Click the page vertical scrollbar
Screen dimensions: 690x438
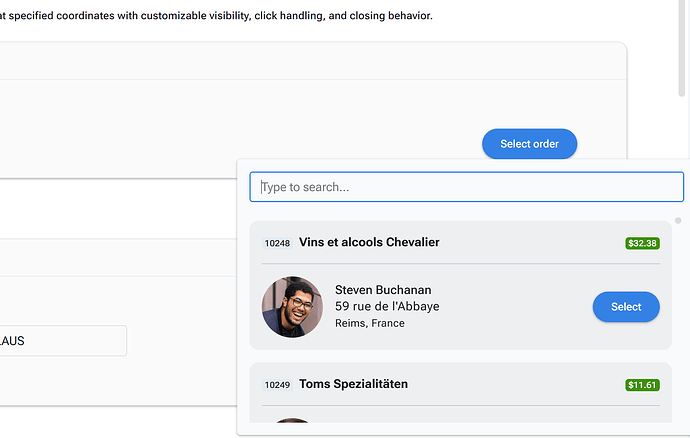coord(682,48)
